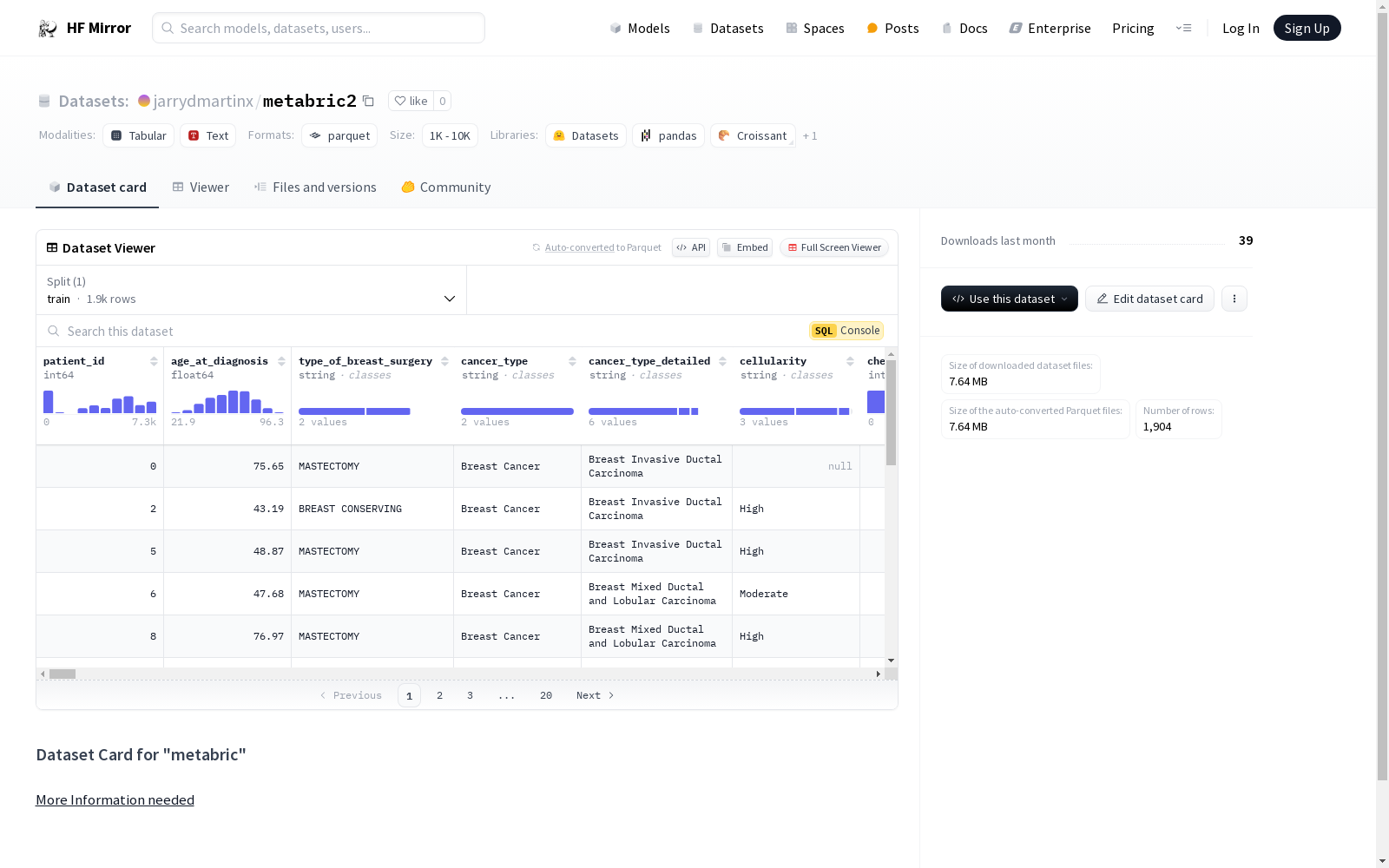Viewport: 1389px width, 868px height.
Task: Open the navigation overflow menu icon
Action: [x=1183, y=29]
